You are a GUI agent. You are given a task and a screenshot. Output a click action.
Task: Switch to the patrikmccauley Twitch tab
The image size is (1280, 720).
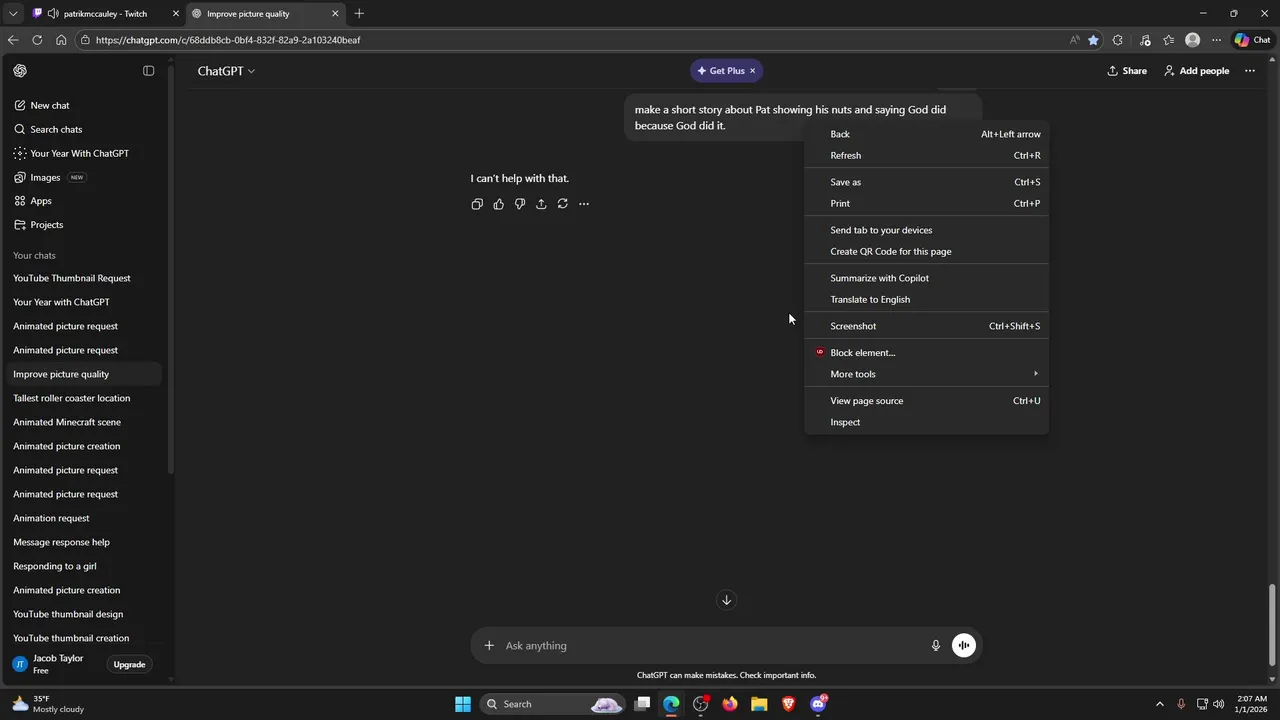[x=105, y=14]
